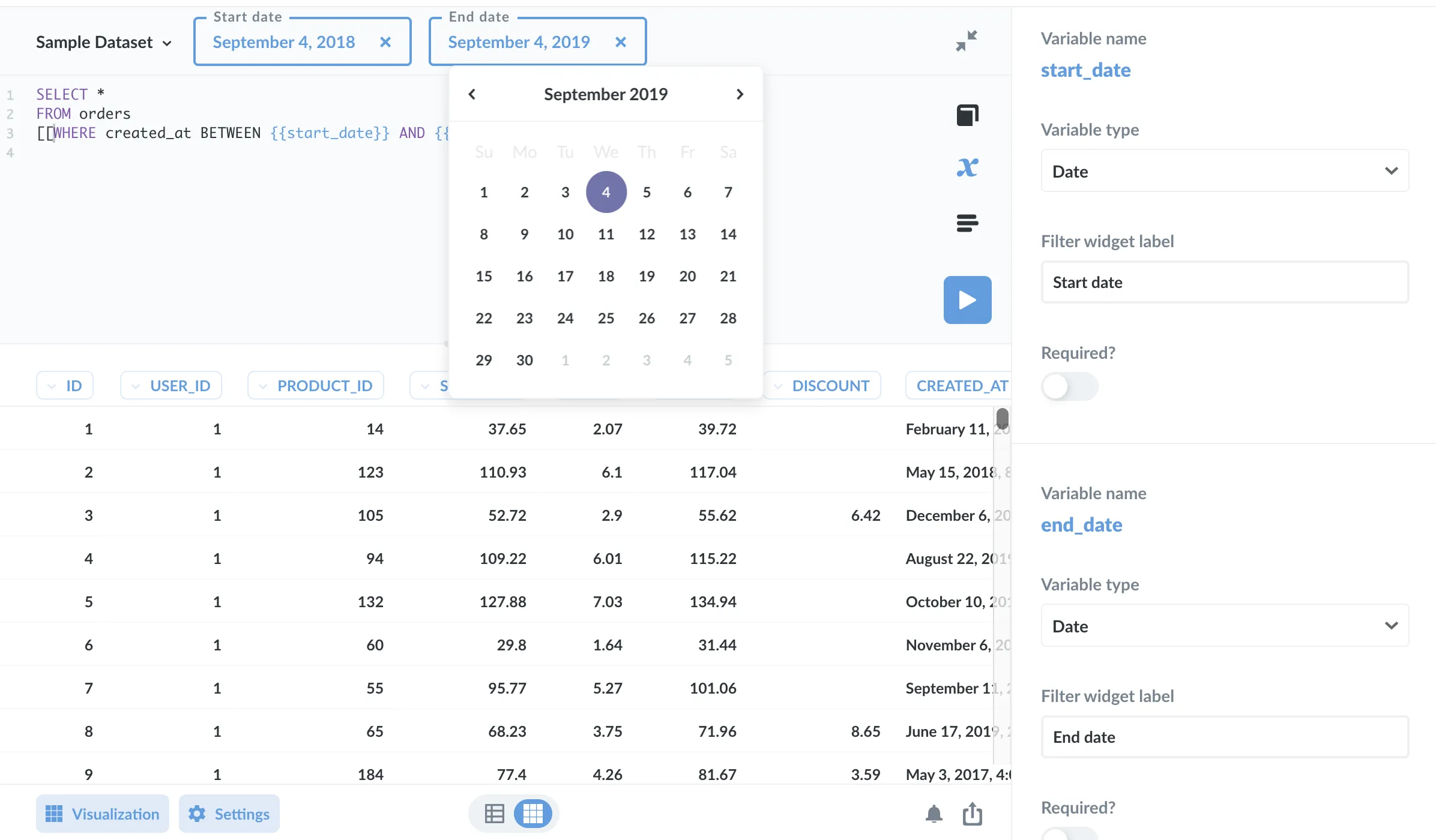Viewport: 1436px width, 840px height.
Task: Open the Settings tab
Action: click(x=229, y=814)
